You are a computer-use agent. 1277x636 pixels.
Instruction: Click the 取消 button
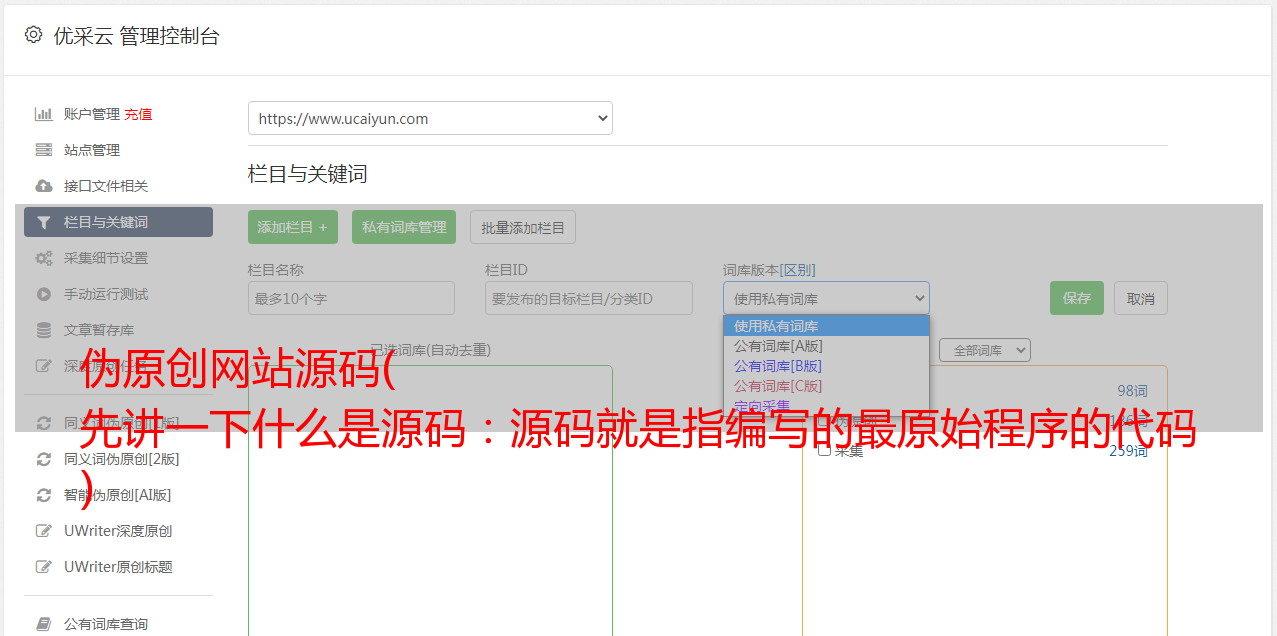coord(1141,298)
